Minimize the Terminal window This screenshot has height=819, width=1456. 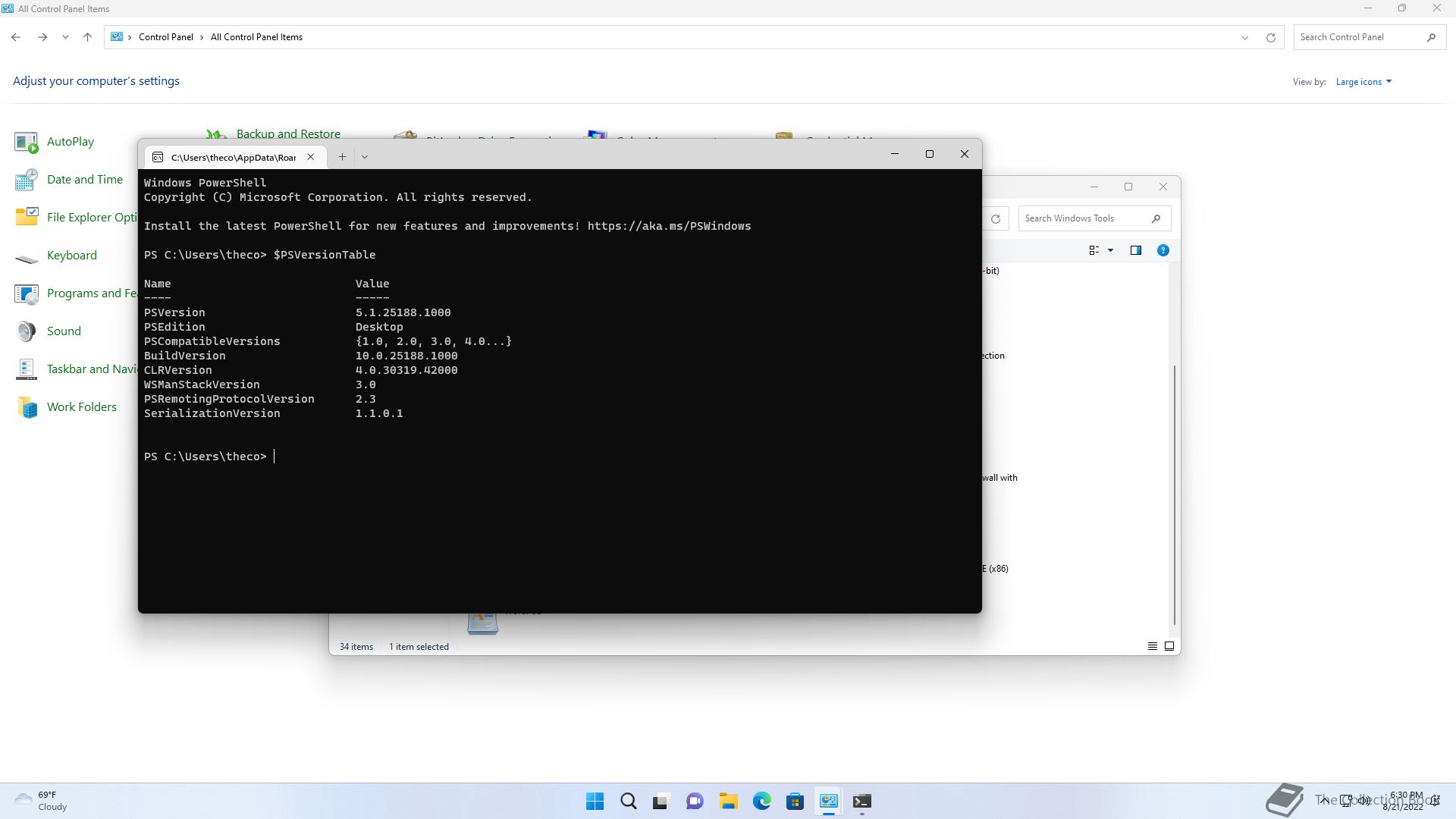tap(895, 154)
